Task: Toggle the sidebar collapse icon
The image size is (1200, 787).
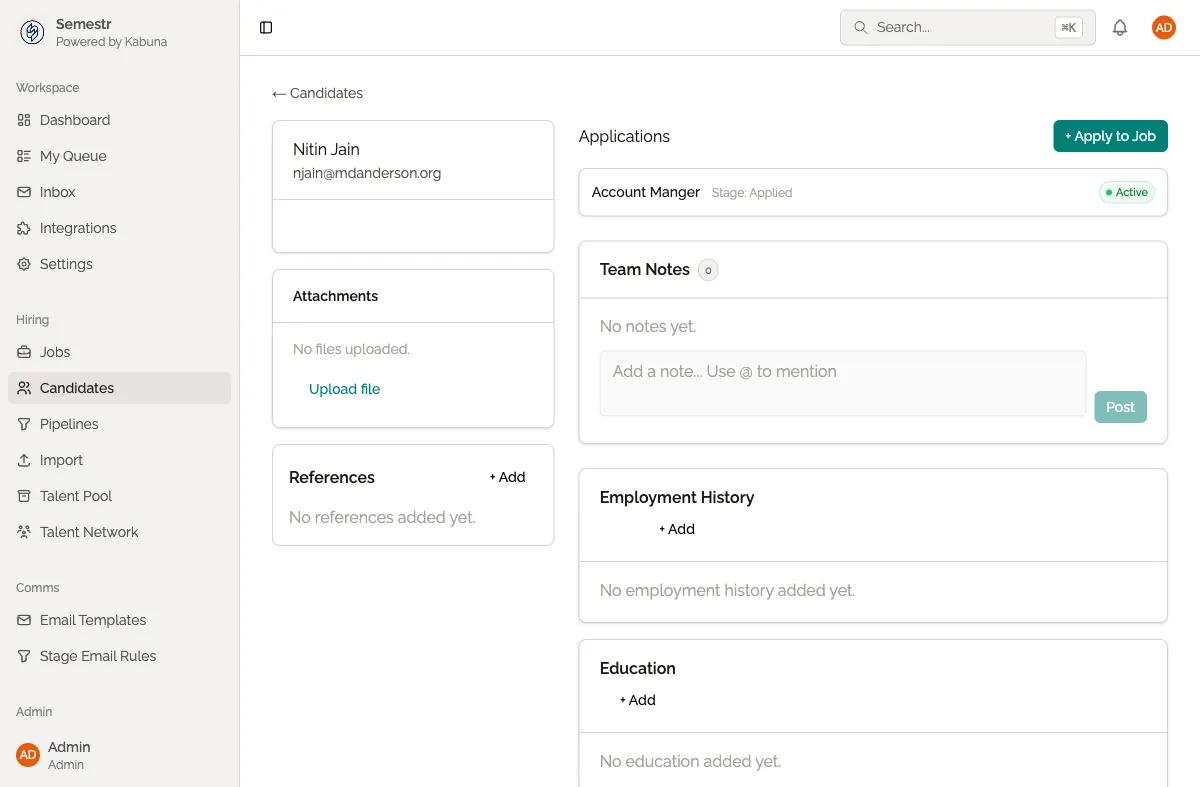Action: (x=266, y=28)
